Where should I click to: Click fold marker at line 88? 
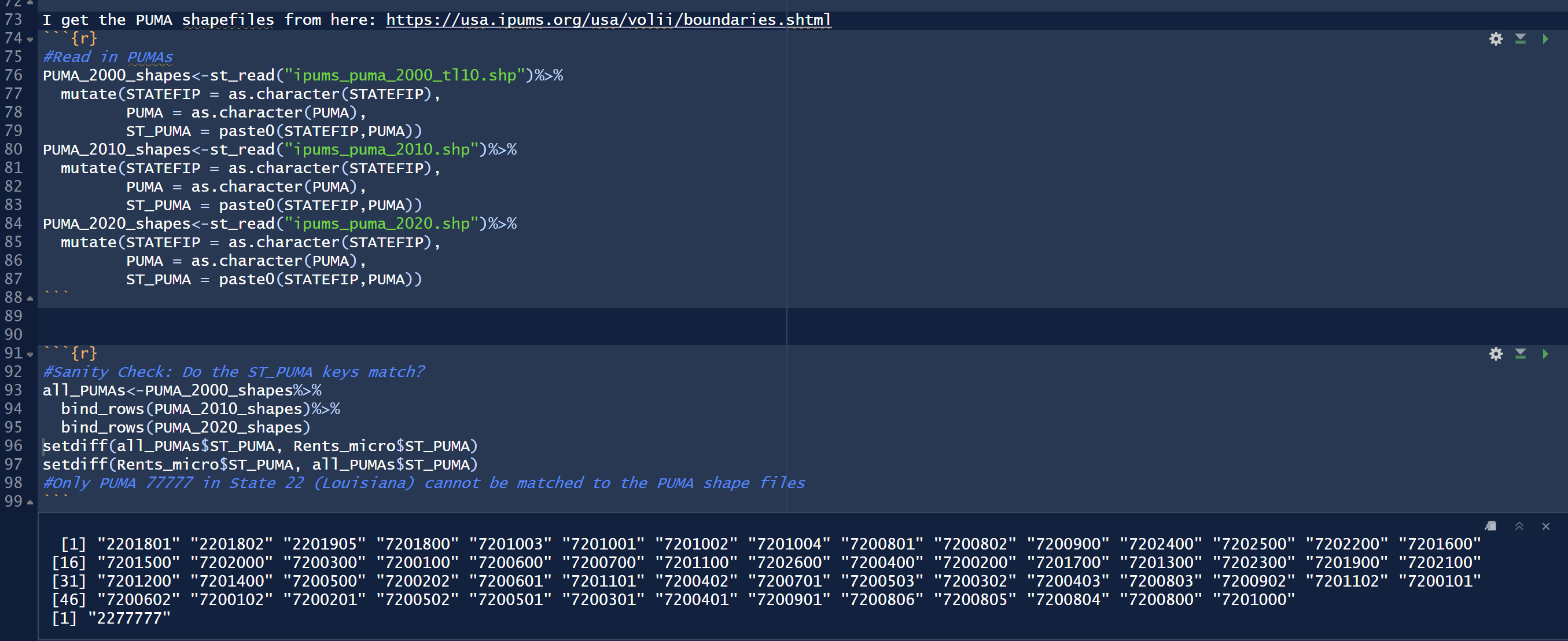pos(30,299)
